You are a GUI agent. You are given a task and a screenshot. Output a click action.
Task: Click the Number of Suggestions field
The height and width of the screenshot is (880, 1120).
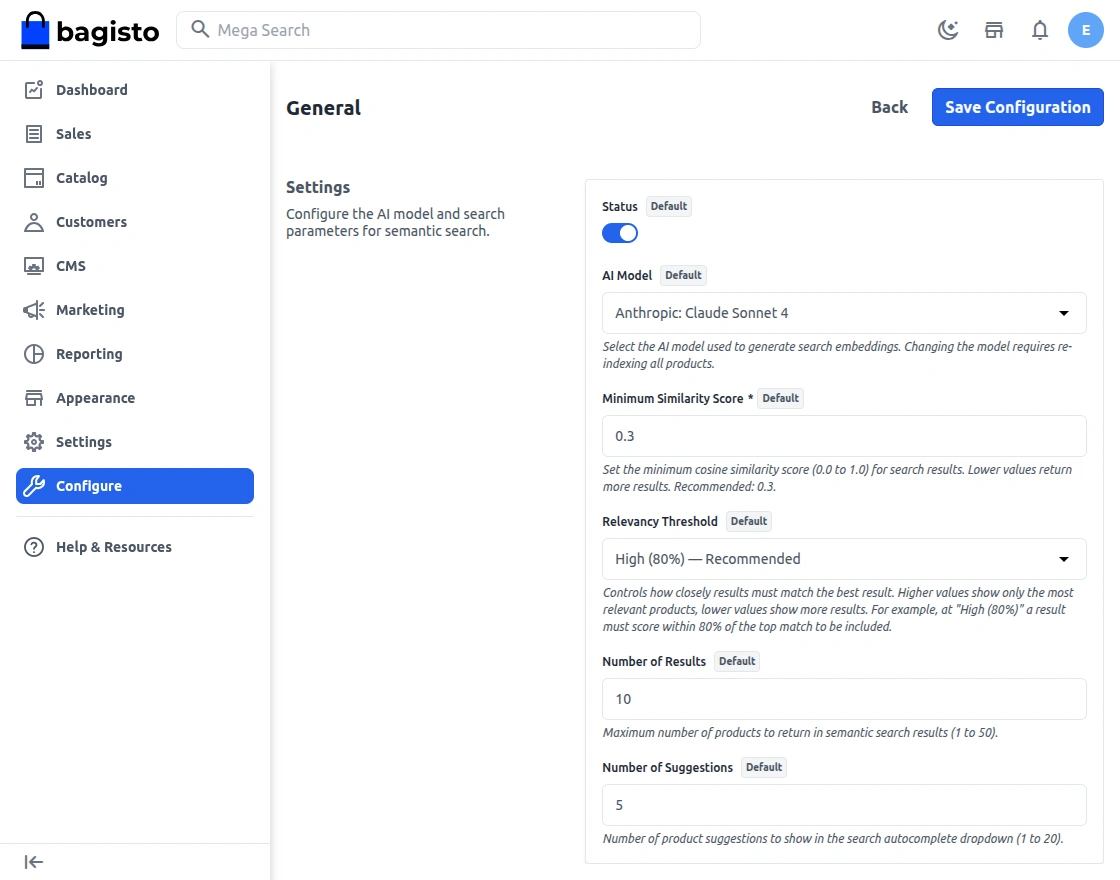844,805
